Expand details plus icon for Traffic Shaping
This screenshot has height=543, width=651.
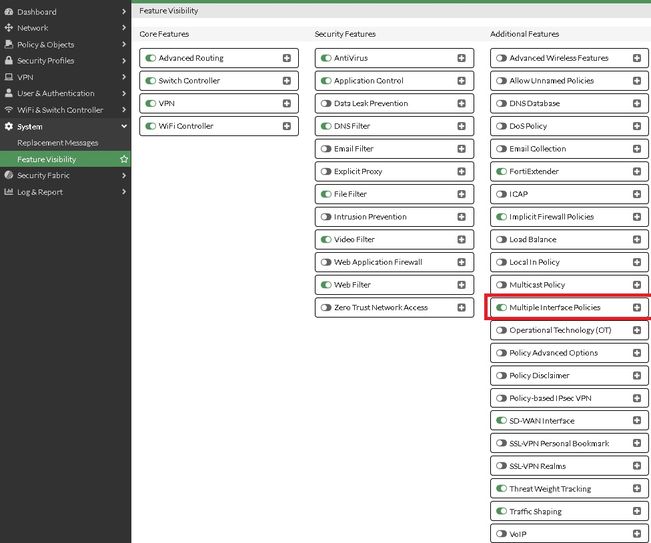click(x=637, y=512)
